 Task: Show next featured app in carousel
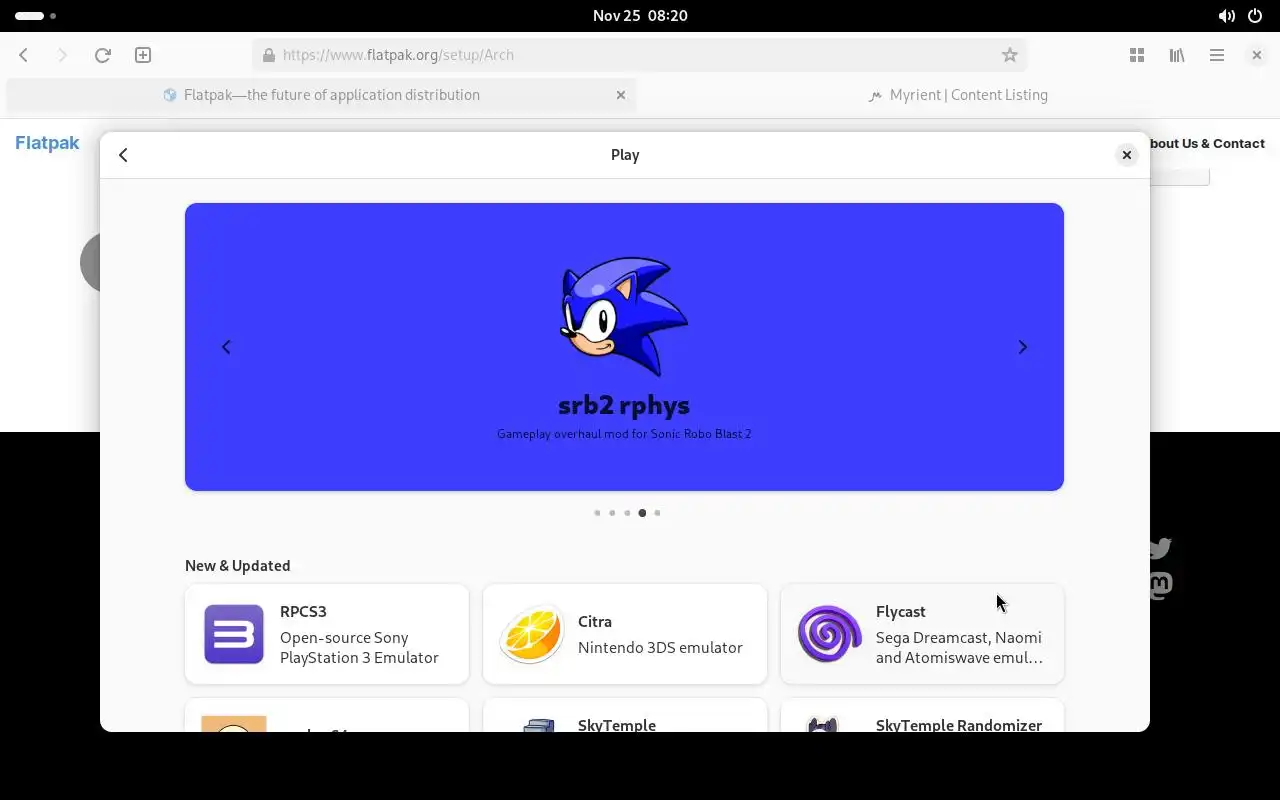[x=1022, y=347]
